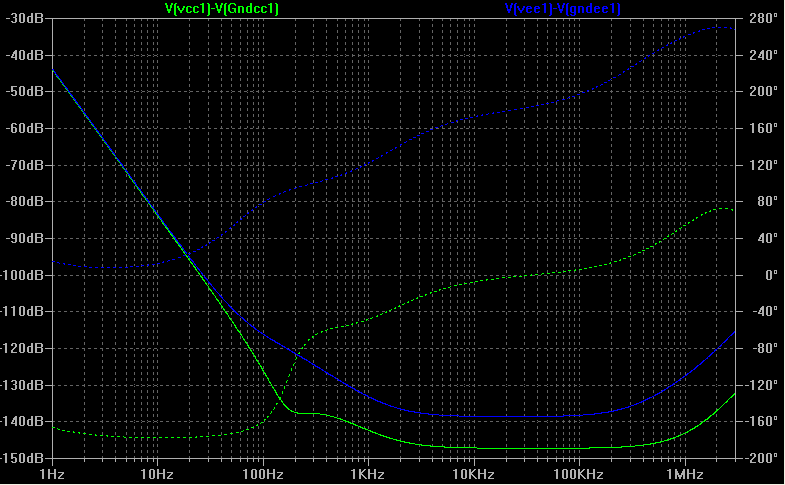Viewport: 785px width, 485px height.
Task: Click the -150dB left axis label
Action: [x=23, y=458]
